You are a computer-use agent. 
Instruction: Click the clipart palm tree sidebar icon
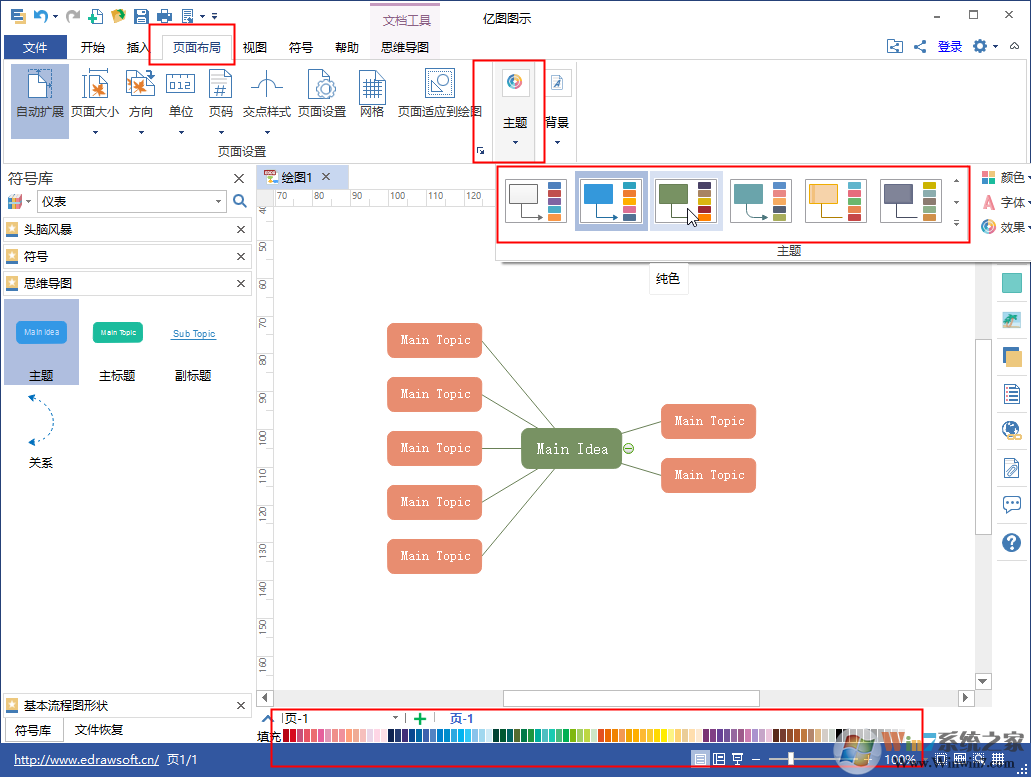pos(1011,318)
